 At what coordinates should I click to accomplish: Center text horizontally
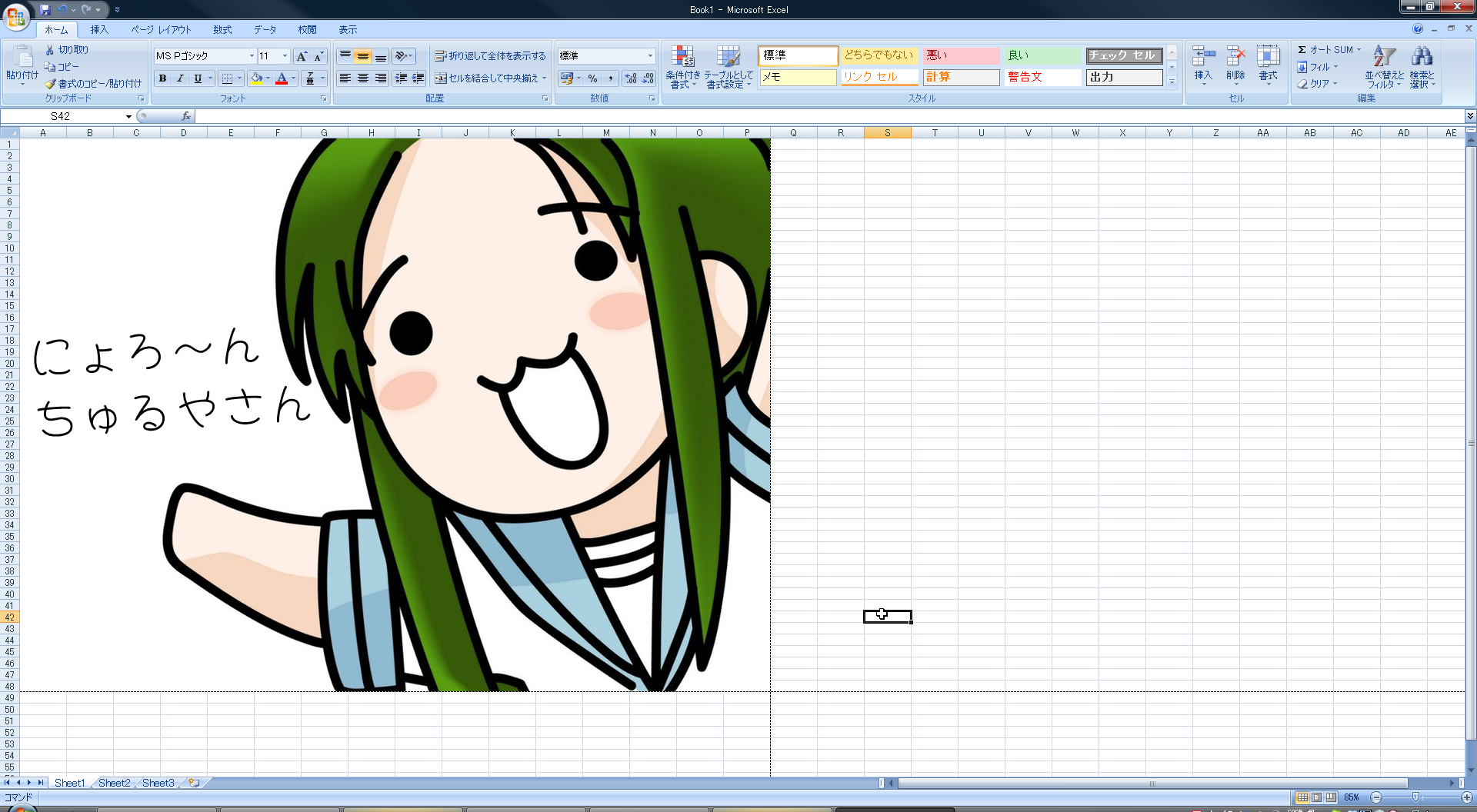363,78
